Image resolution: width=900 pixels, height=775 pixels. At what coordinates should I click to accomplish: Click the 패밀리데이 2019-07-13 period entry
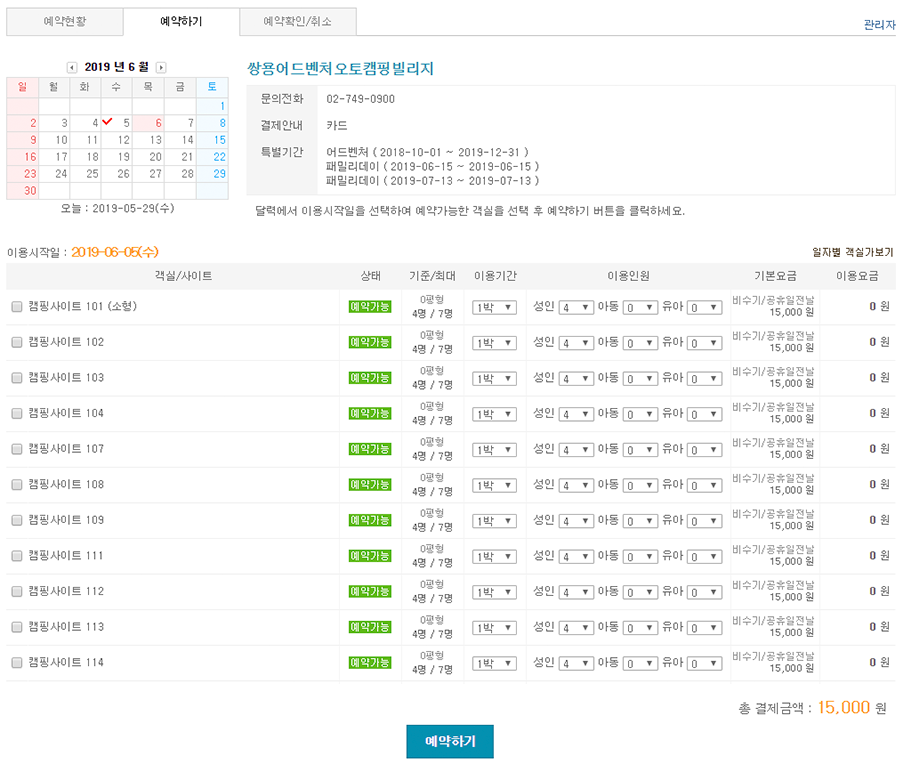click(x=433, y=181)
